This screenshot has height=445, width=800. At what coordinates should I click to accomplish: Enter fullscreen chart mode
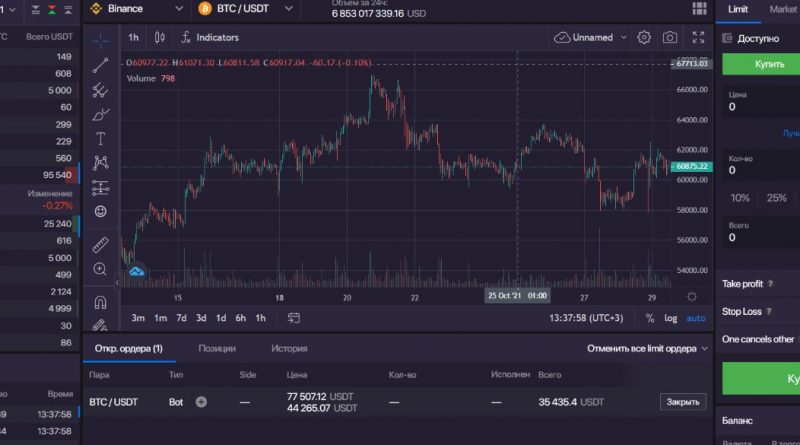[698, 37]
